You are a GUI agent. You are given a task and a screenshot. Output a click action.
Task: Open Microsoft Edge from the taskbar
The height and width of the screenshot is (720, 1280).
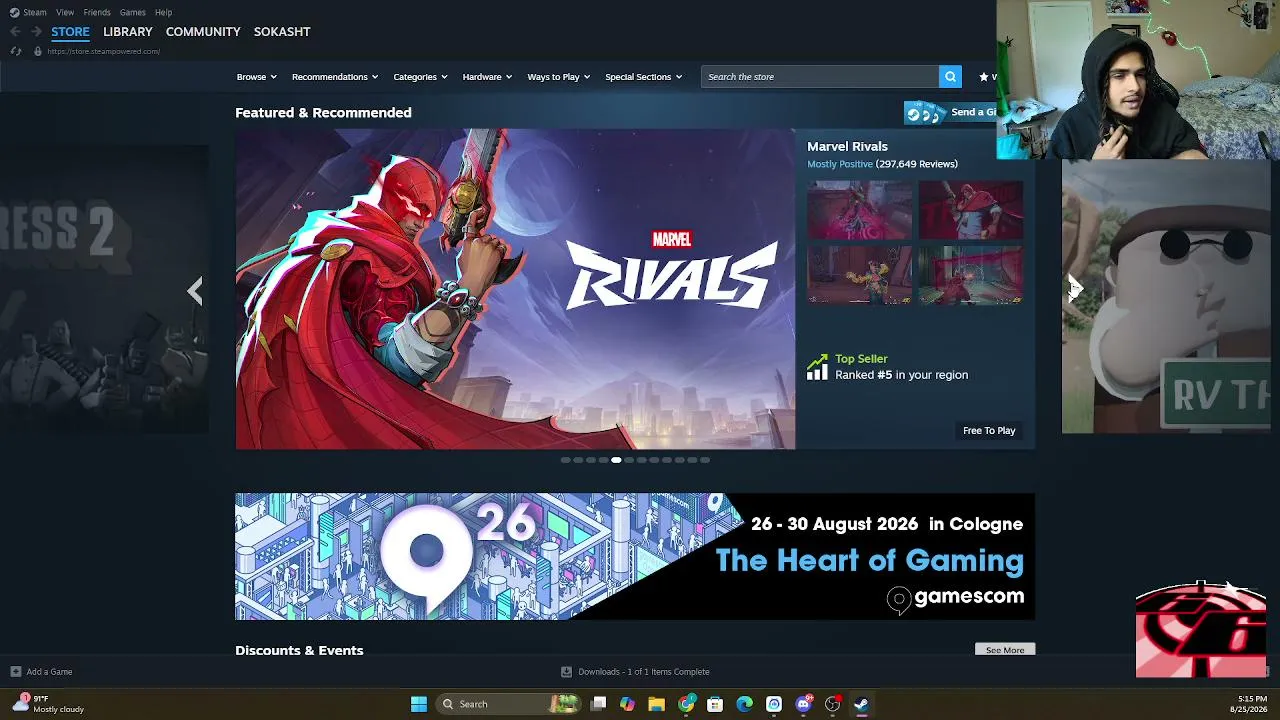[x=744, y=704]
